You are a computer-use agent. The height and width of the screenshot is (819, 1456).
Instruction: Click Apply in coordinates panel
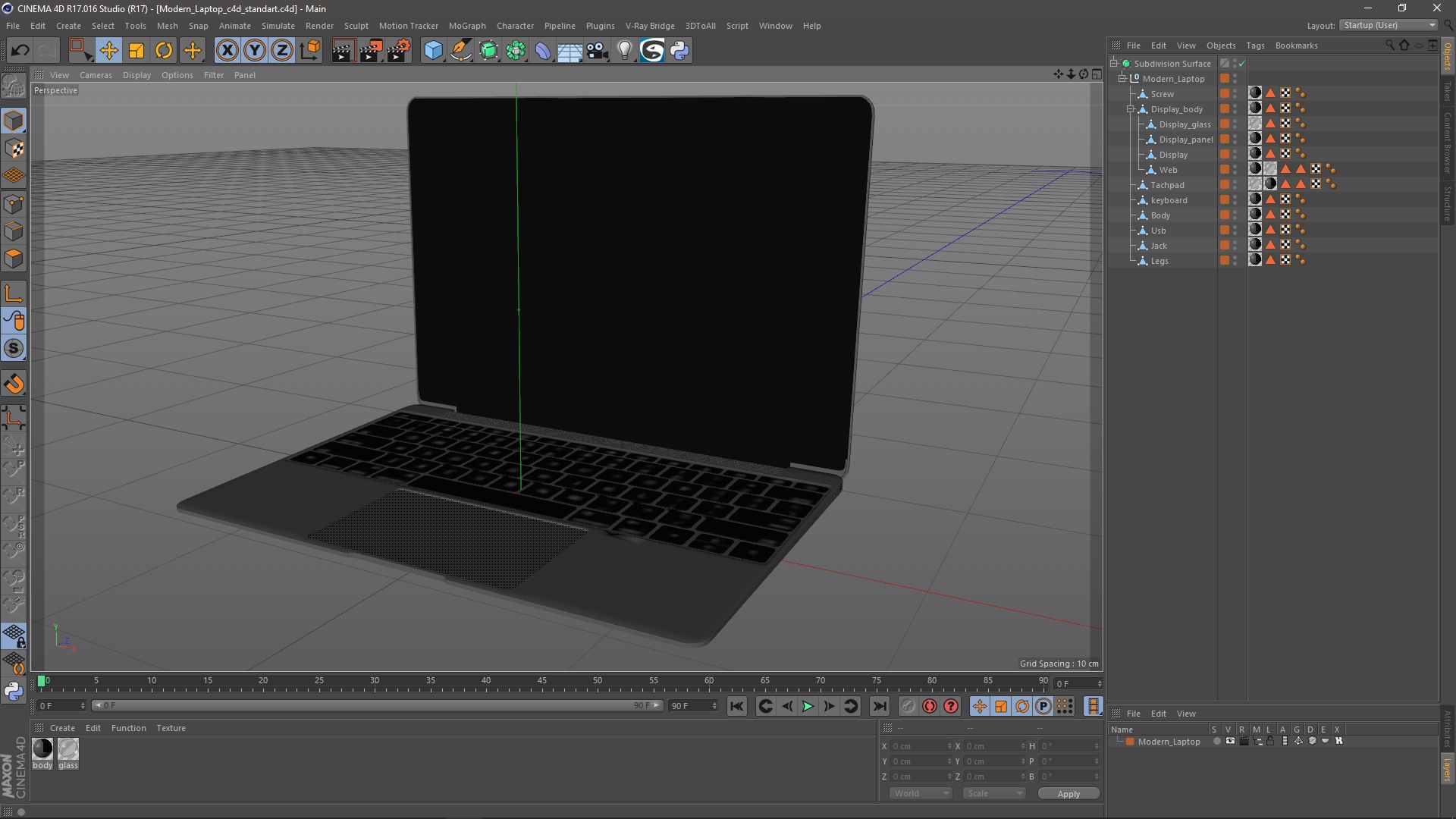(1068, 794)
